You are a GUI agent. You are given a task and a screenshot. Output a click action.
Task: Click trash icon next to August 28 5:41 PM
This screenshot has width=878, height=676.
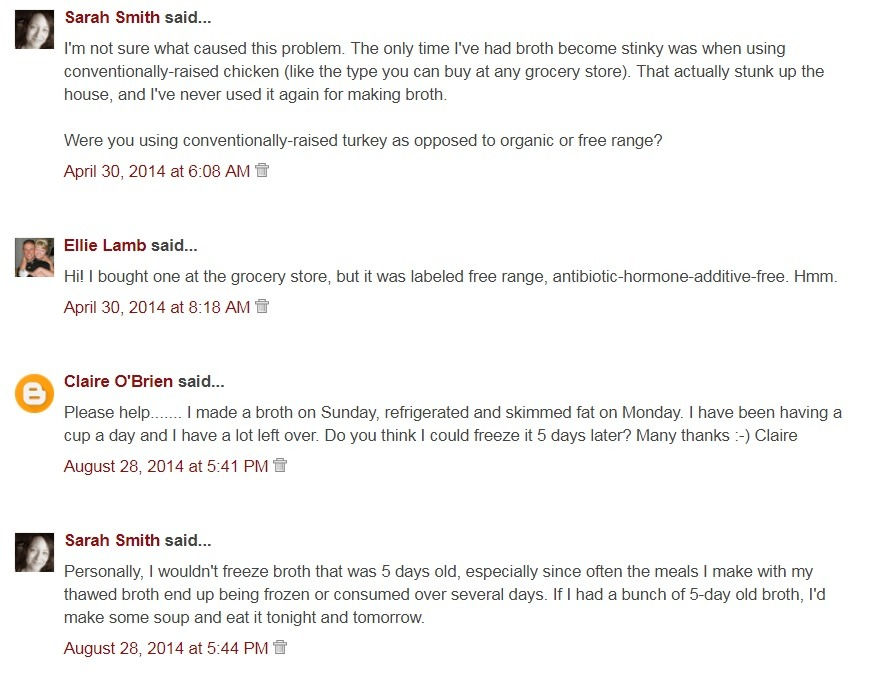(280, 465)
